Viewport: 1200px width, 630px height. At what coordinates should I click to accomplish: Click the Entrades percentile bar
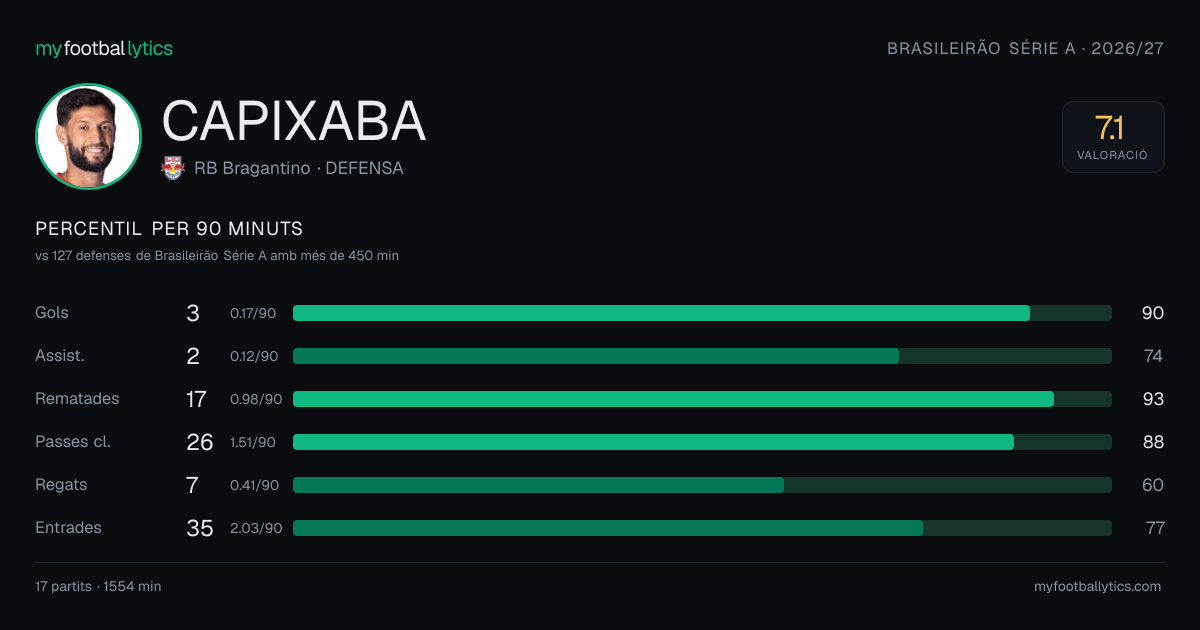[x=702, y=528]
